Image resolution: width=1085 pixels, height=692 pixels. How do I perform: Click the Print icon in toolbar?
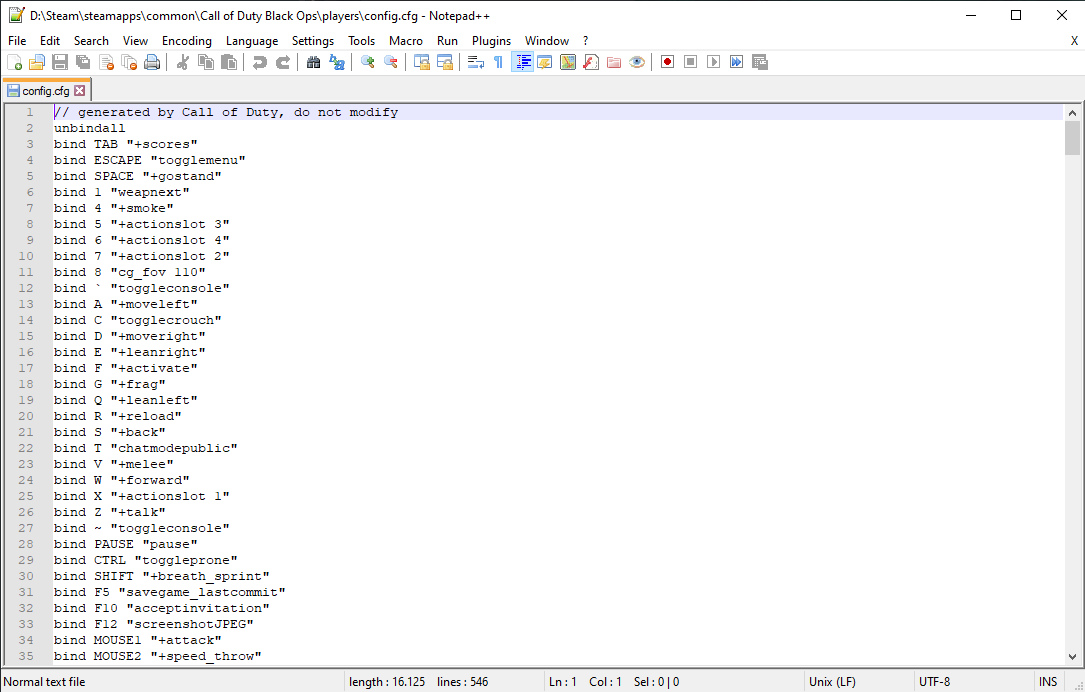click(152, 62)
